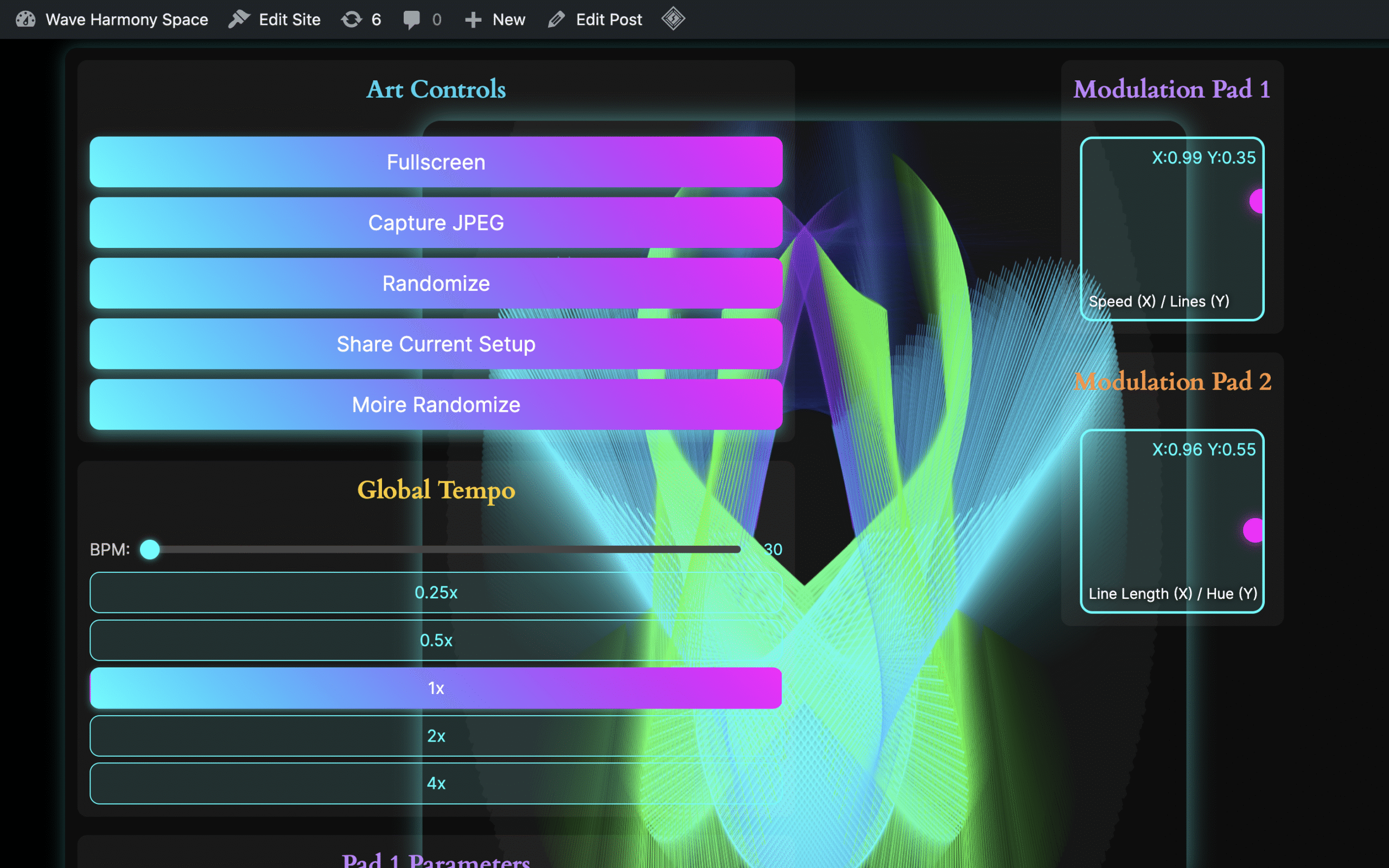1389x868 pixels.
Task: Click the Edit Site brush icon
Action: pyautogui.click(x=239, y=20)
